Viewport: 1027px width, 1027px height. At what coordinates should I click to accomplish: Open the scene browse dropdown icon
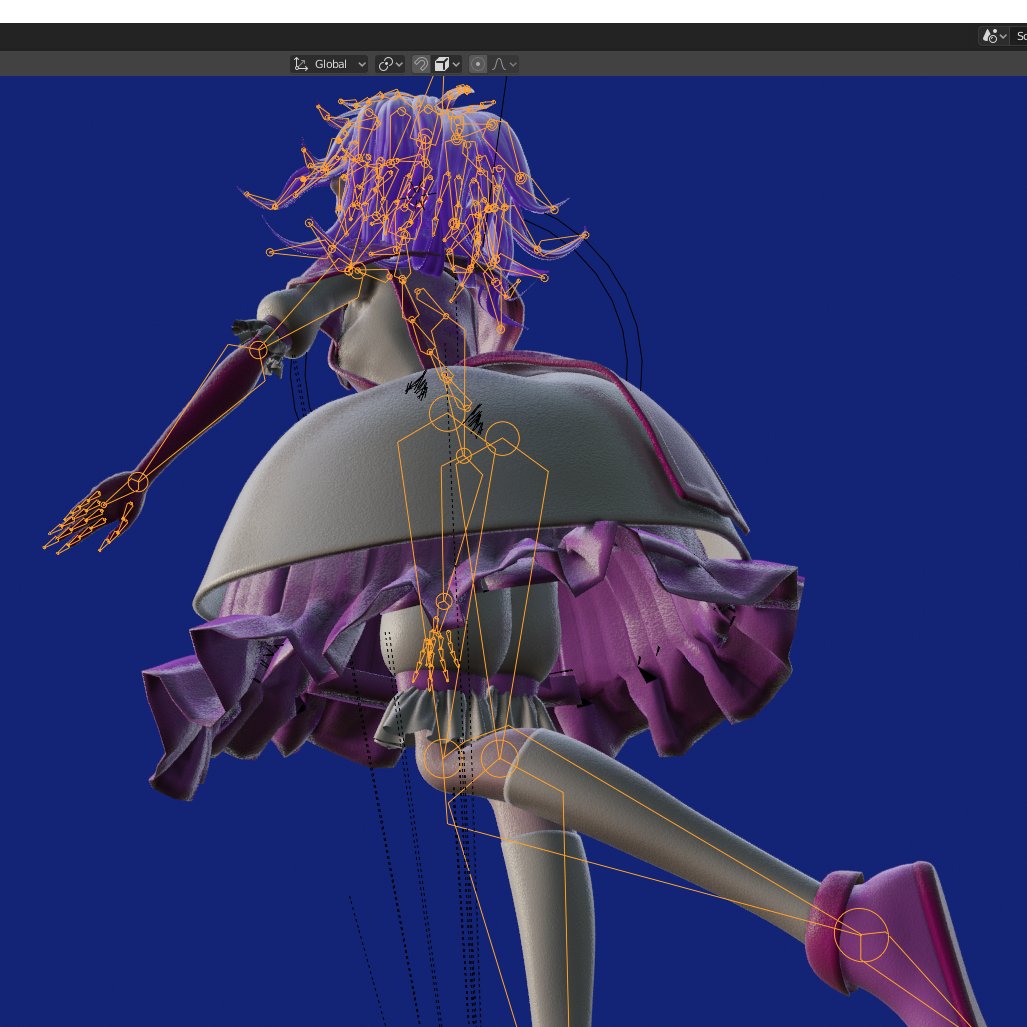(x=994, y=36)
